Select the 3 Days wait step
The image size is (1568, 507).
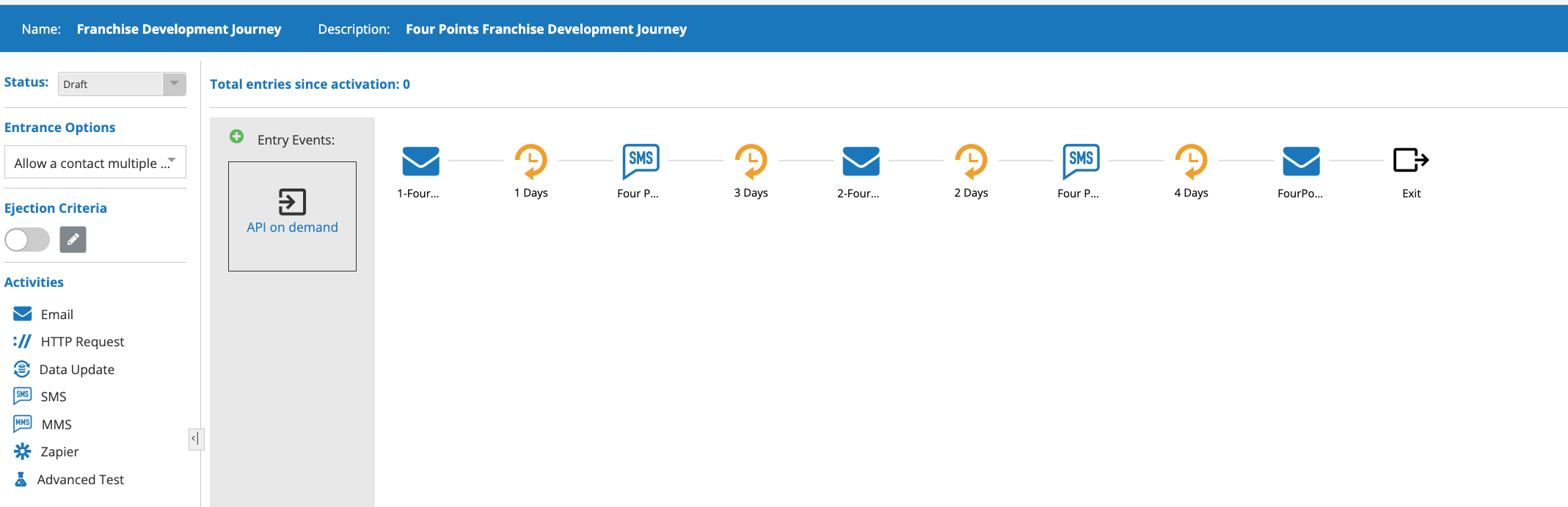point(751,161)
